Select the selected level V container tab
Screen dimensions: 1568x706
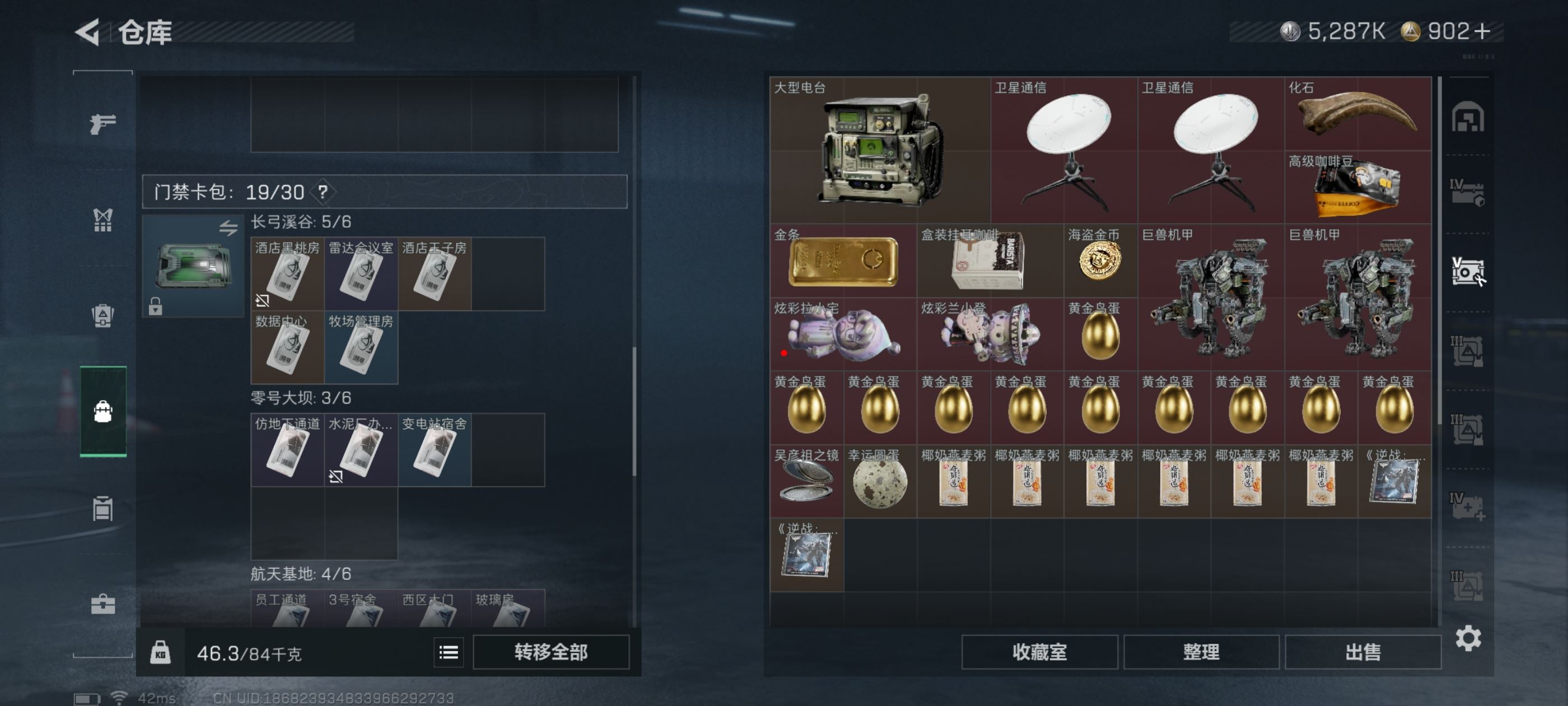coord(1468,272)
